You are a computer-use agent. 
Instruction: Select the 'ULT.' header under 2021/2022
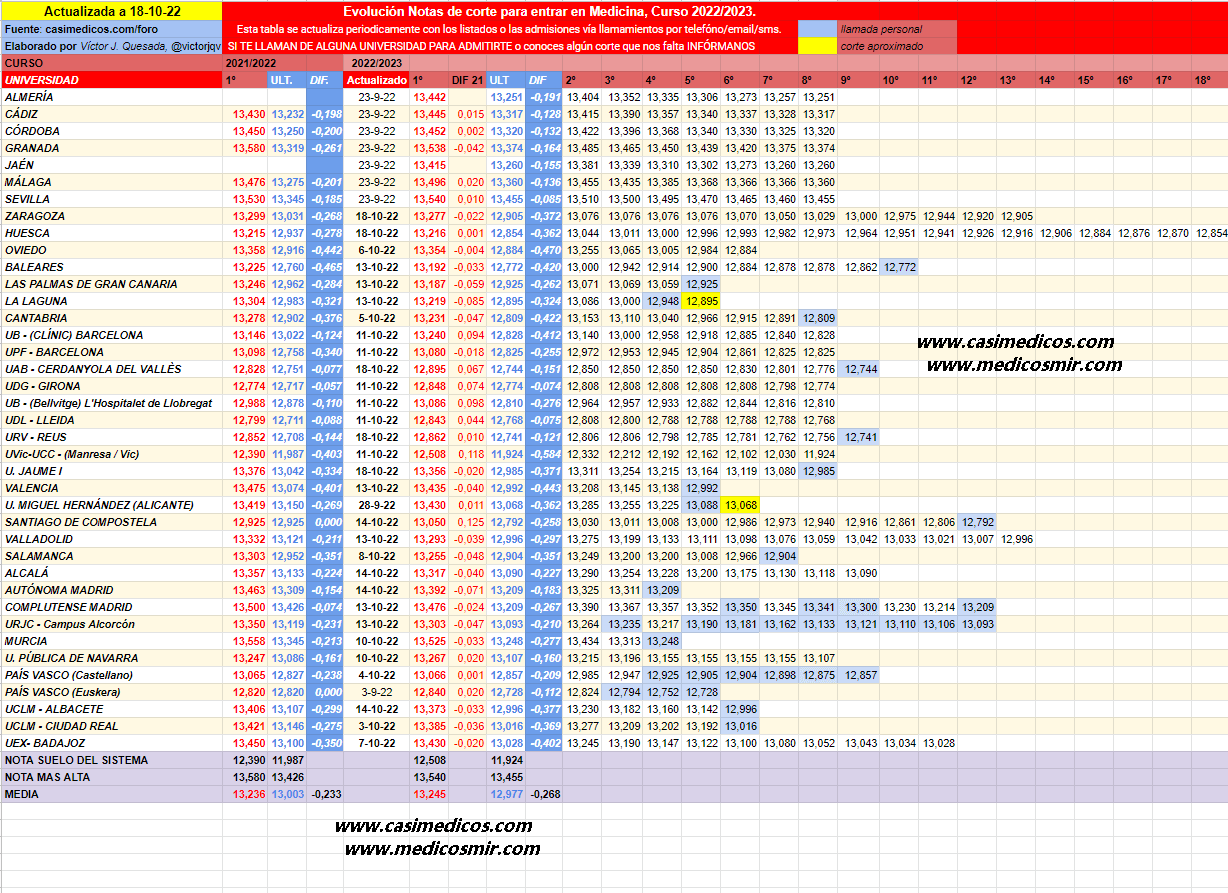tap(287, 80)
